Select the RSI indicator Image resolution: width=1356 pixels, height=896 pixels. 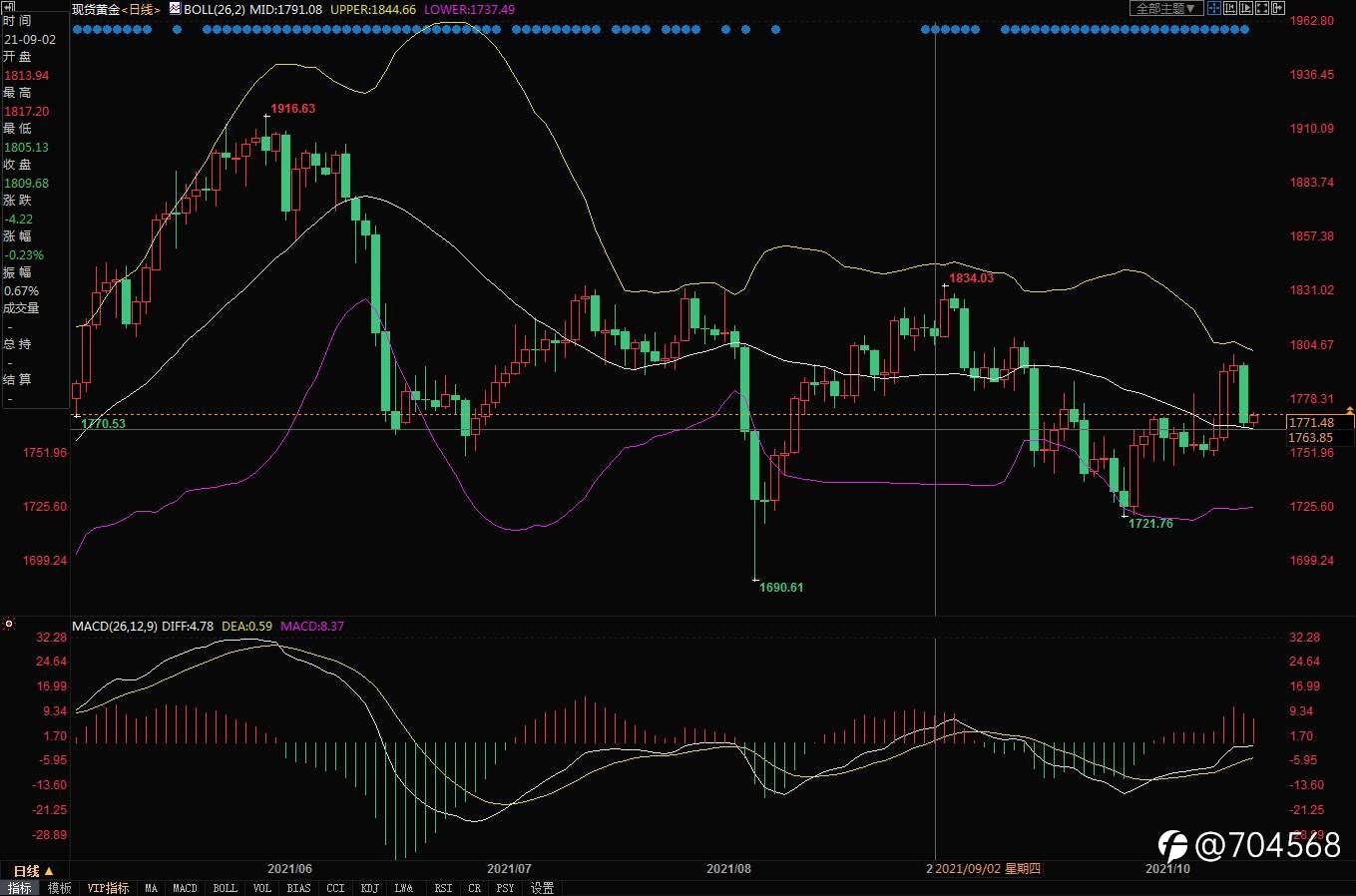point(443,888)
